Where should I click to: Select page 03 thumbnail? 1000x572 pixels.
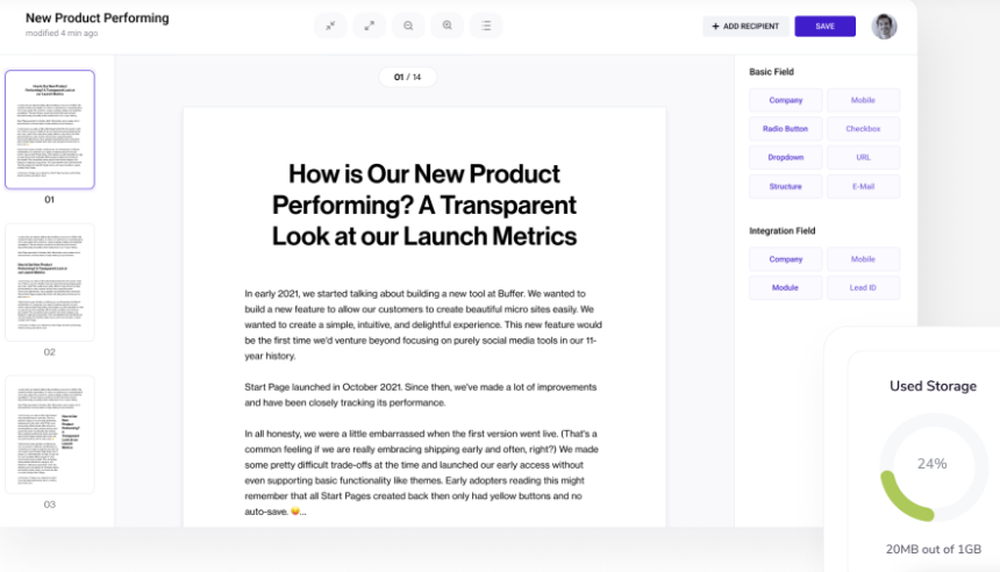50,434
